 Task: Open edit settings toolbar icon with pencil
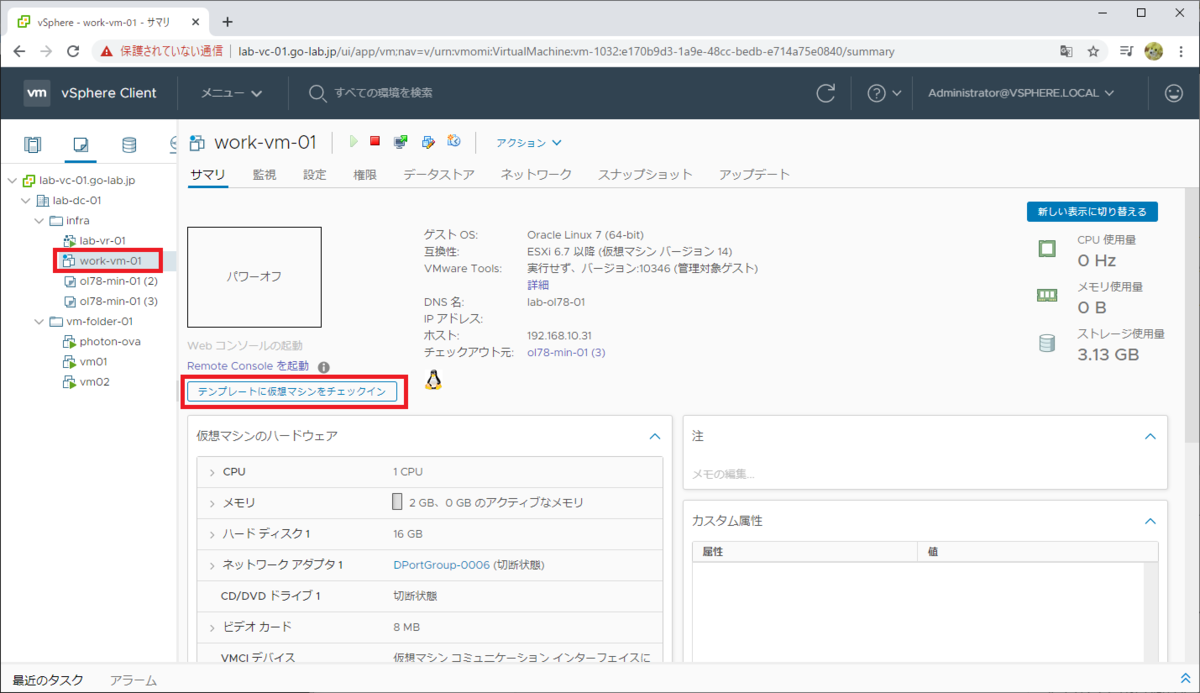(428, 142)
